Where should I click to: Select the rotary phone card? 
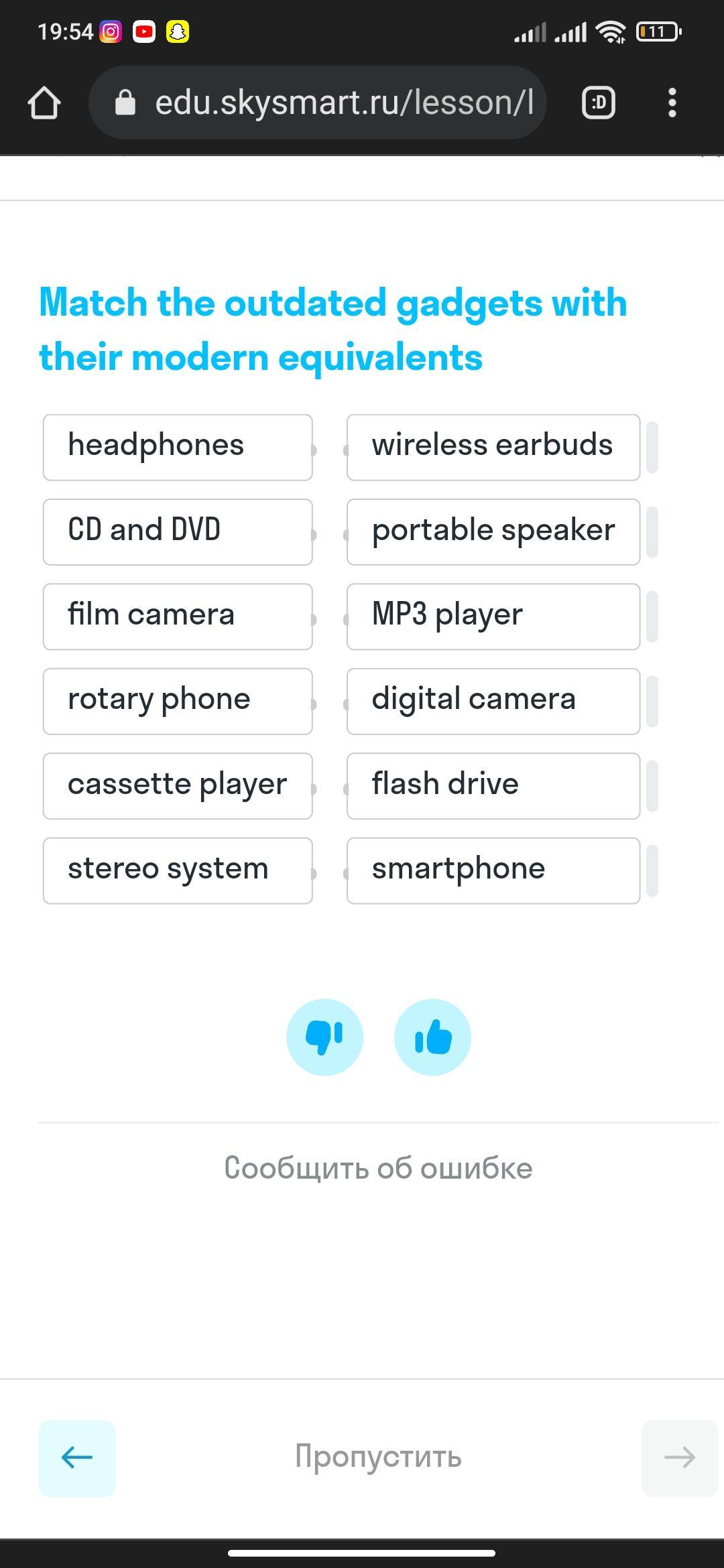coord(178,701)
